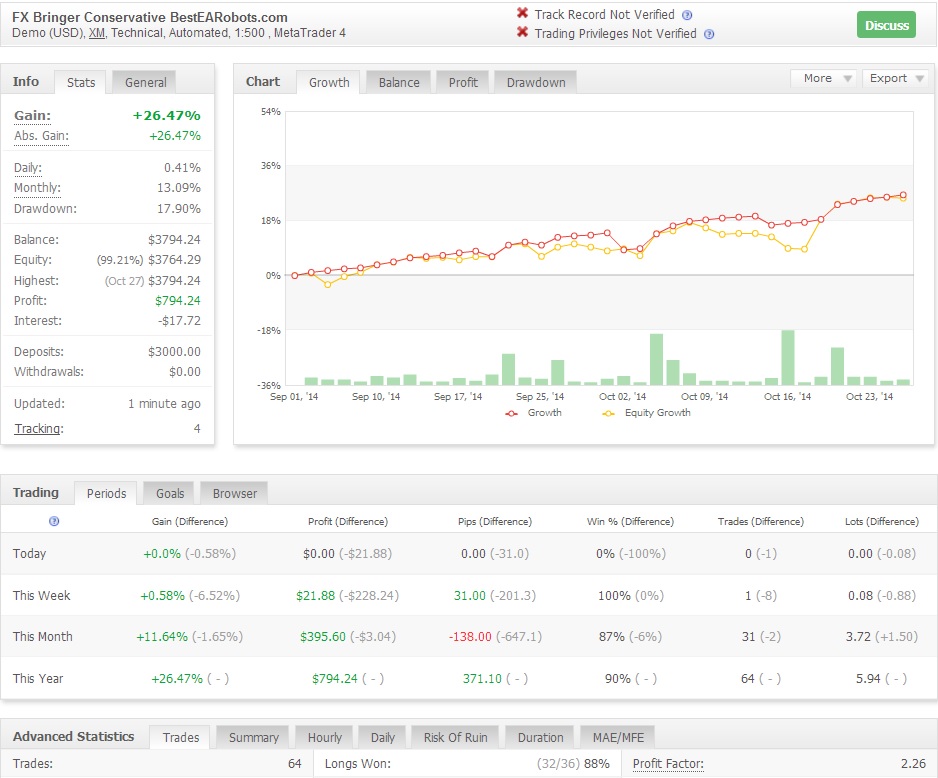Select Risk Of Ruin tab

tap(455, 737)
